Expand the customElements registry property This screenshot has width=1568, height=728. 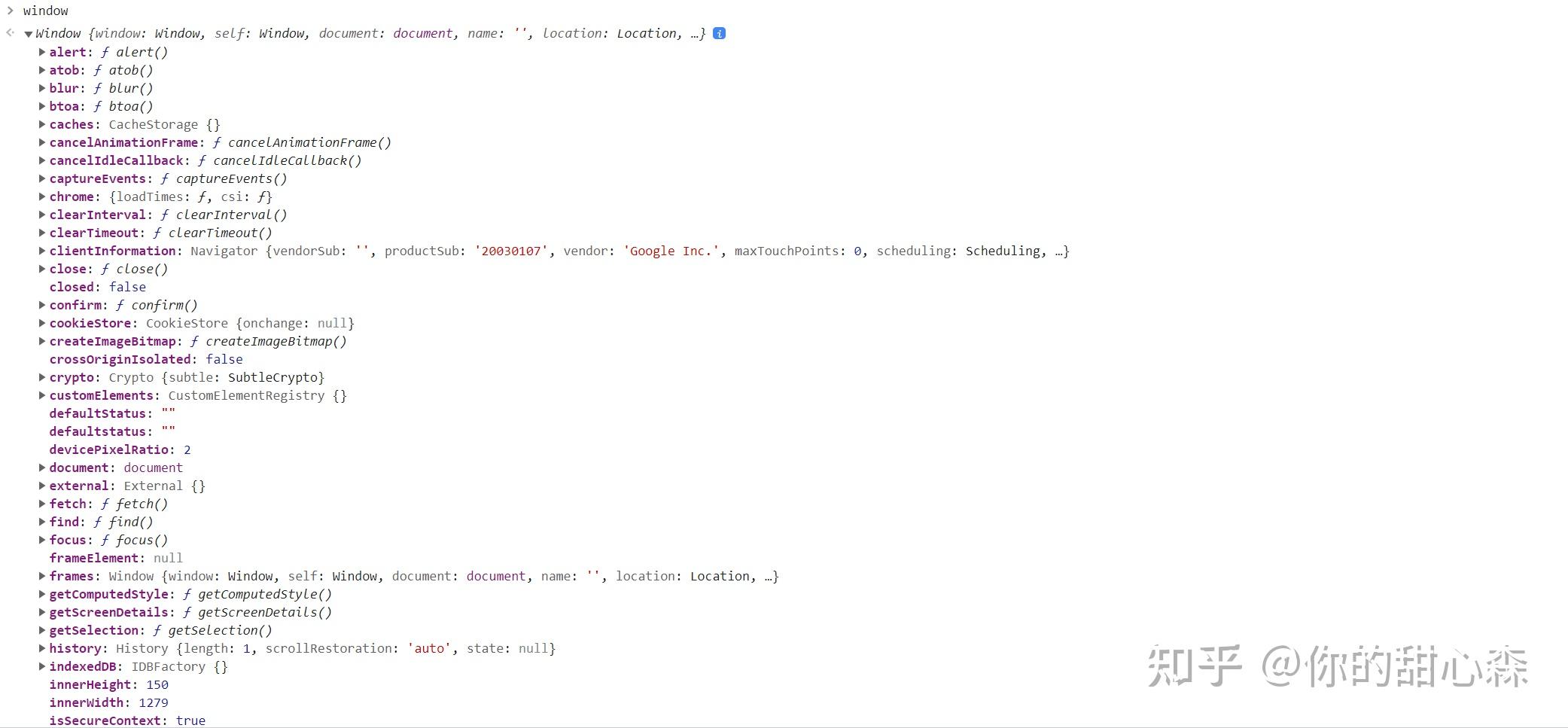click(x=42, y=395)
